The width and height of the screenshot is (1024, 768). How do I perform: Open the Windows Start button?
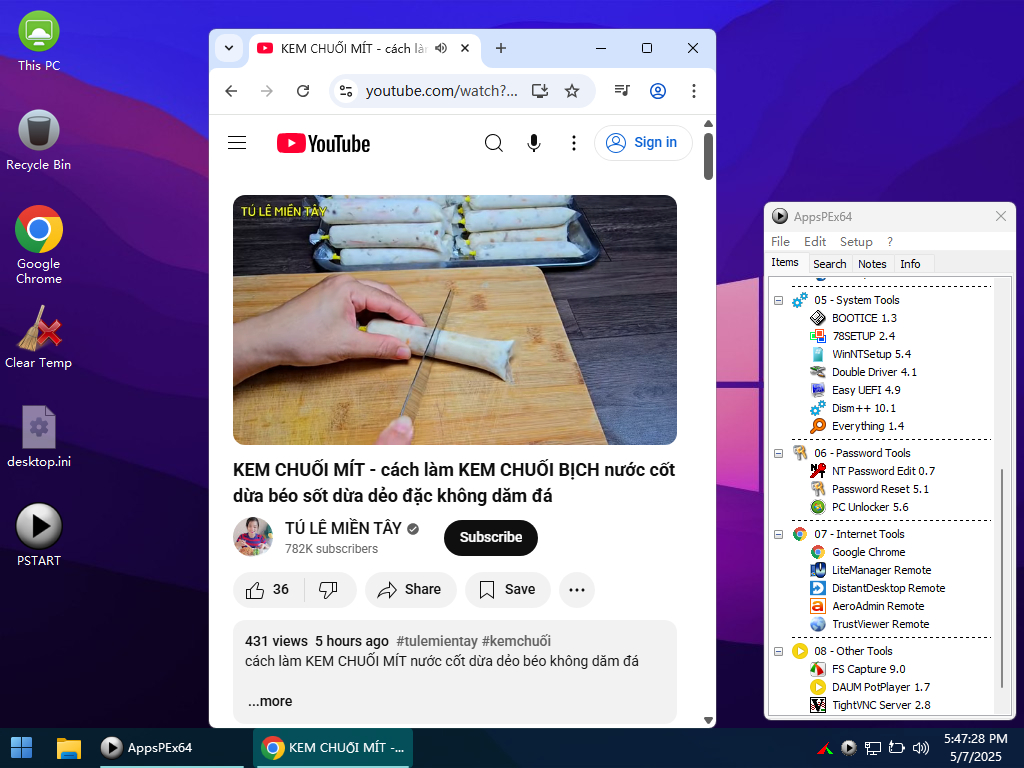pos(22,748)
